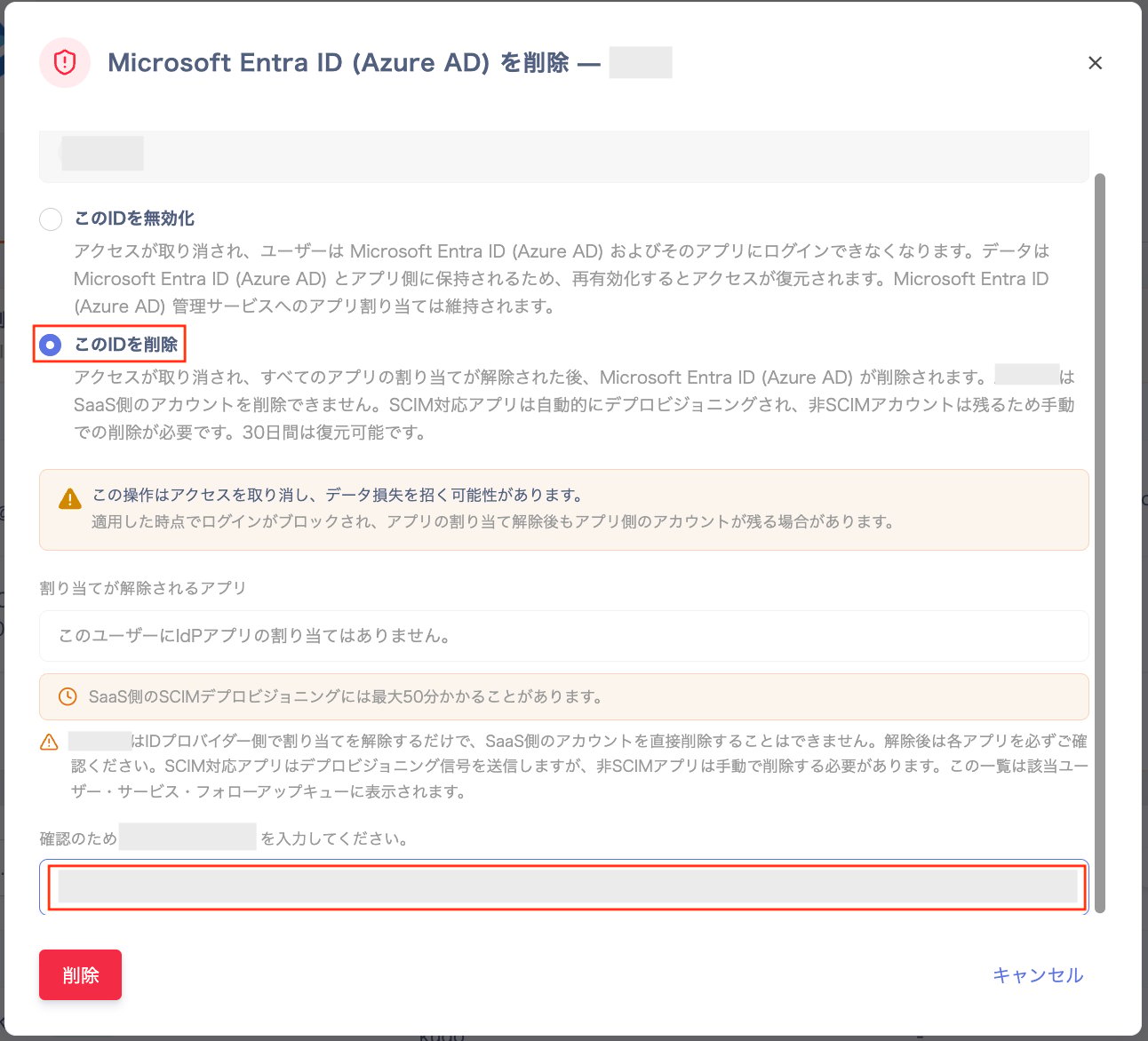Screen dimensions: 1148x1041
Task: Click the red shield warning icon in header
Action: tap(65, 62)
